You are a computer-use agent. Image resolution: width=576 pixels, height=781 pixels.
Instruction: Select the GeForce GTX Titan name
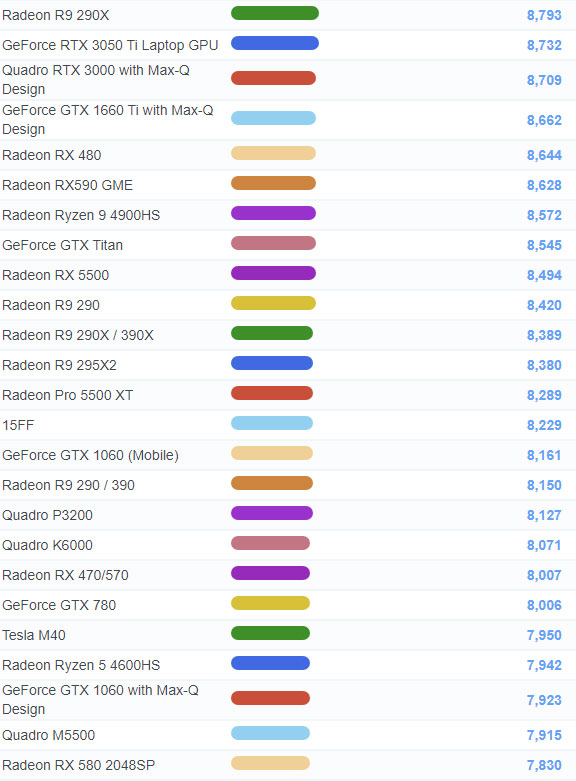[x=62, y=245]
